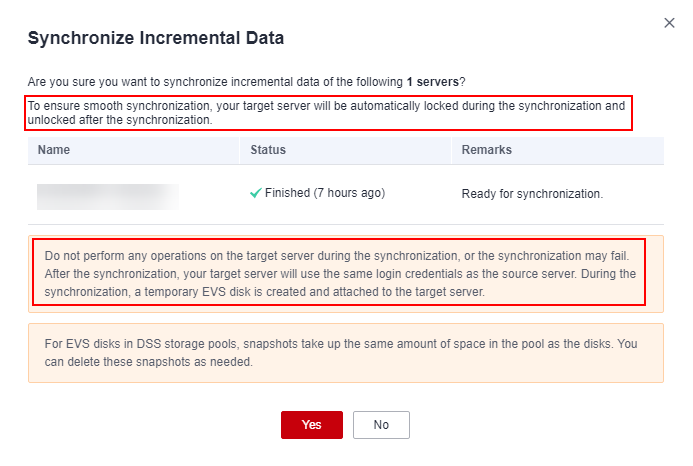Confirm synchronization with the Yes button

pos(311,424)
